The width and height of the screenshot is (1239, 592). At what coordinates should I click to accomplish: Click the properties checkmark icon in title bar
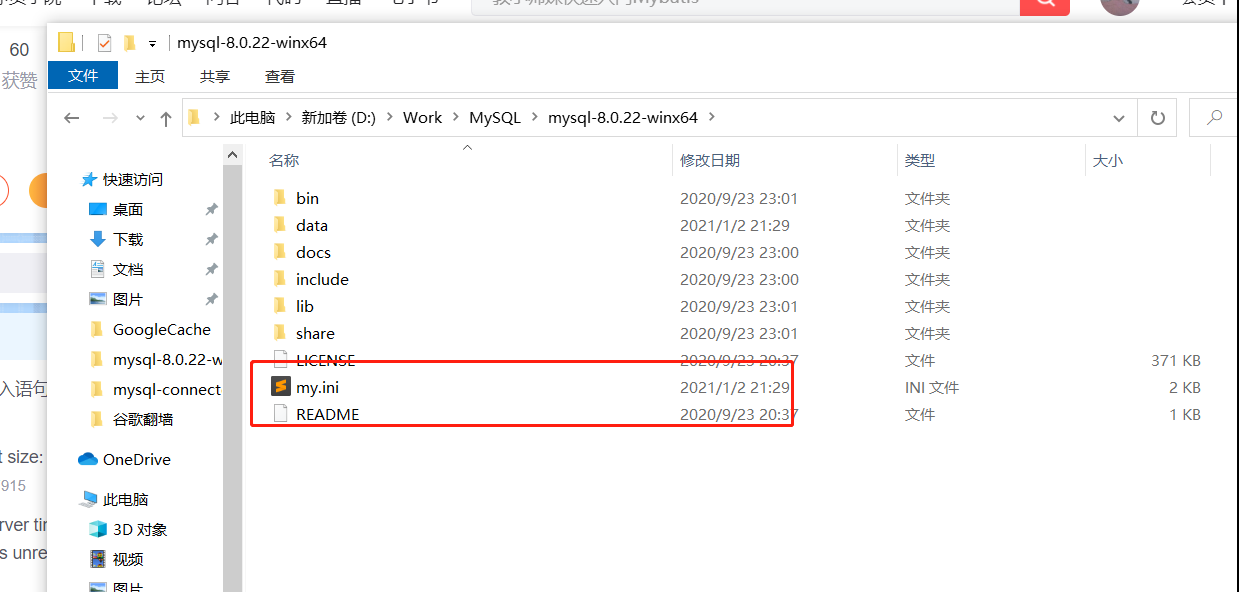(104, 43)
